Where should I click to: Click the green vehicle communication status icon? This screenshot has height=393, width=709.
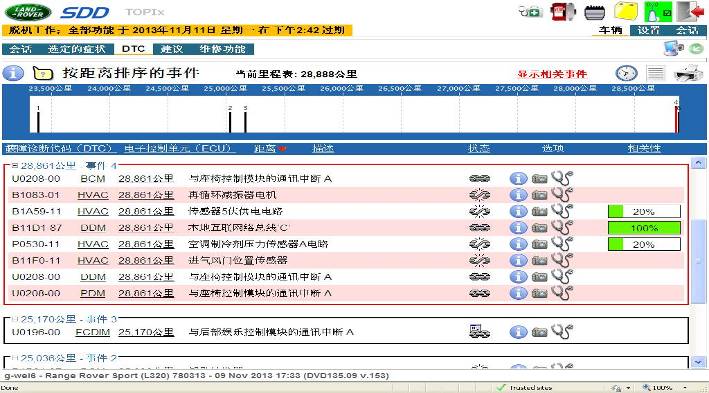658,12
